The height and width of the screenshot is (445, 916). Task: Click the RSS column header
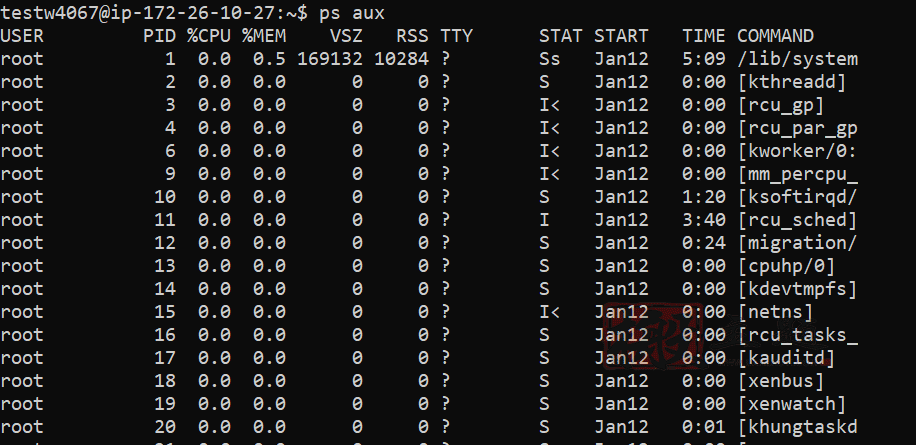coord(412,36)
